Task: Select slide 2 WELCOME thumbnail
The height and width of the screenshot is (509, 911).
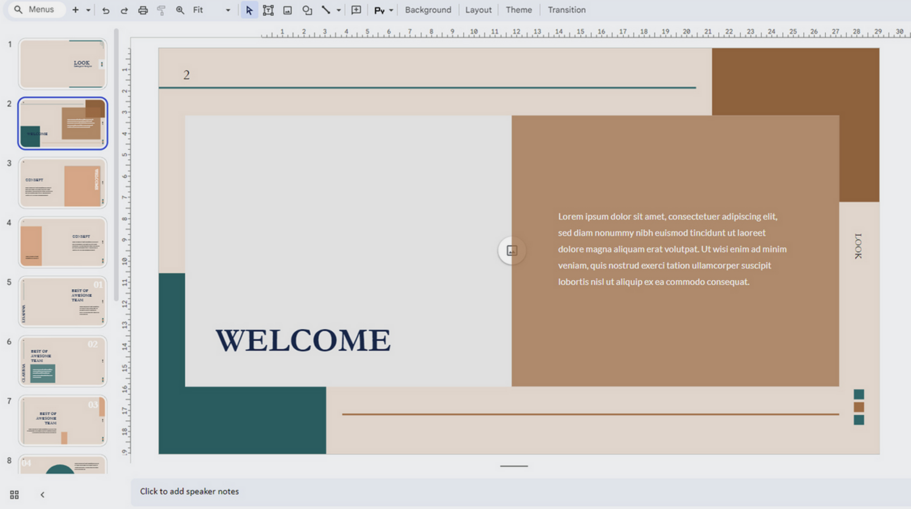Action: 63,123
